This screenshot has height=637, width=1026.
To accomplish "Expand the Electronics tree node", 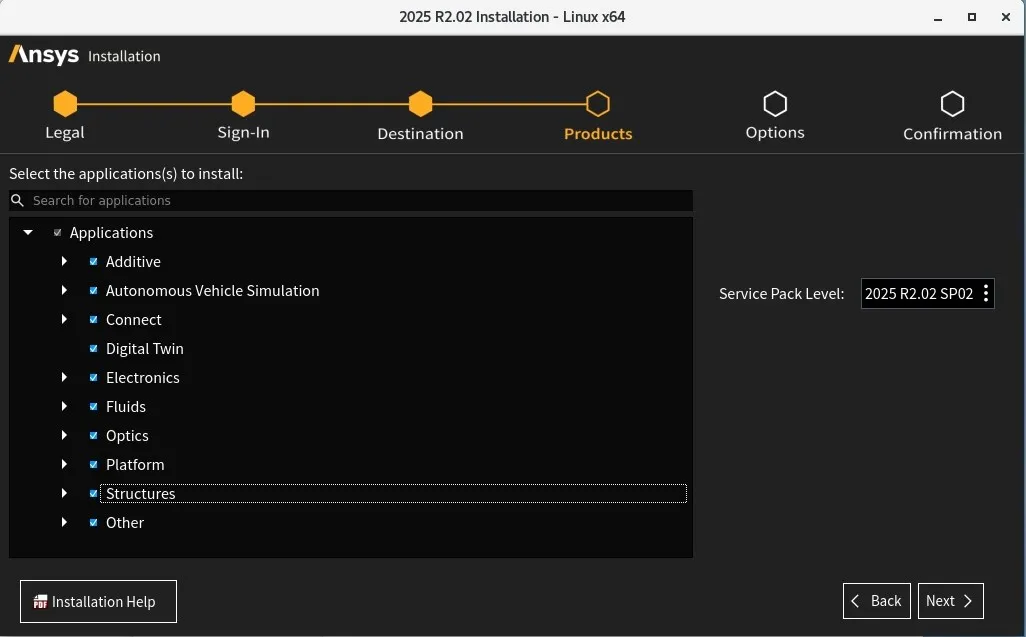I will coord(64,377).
